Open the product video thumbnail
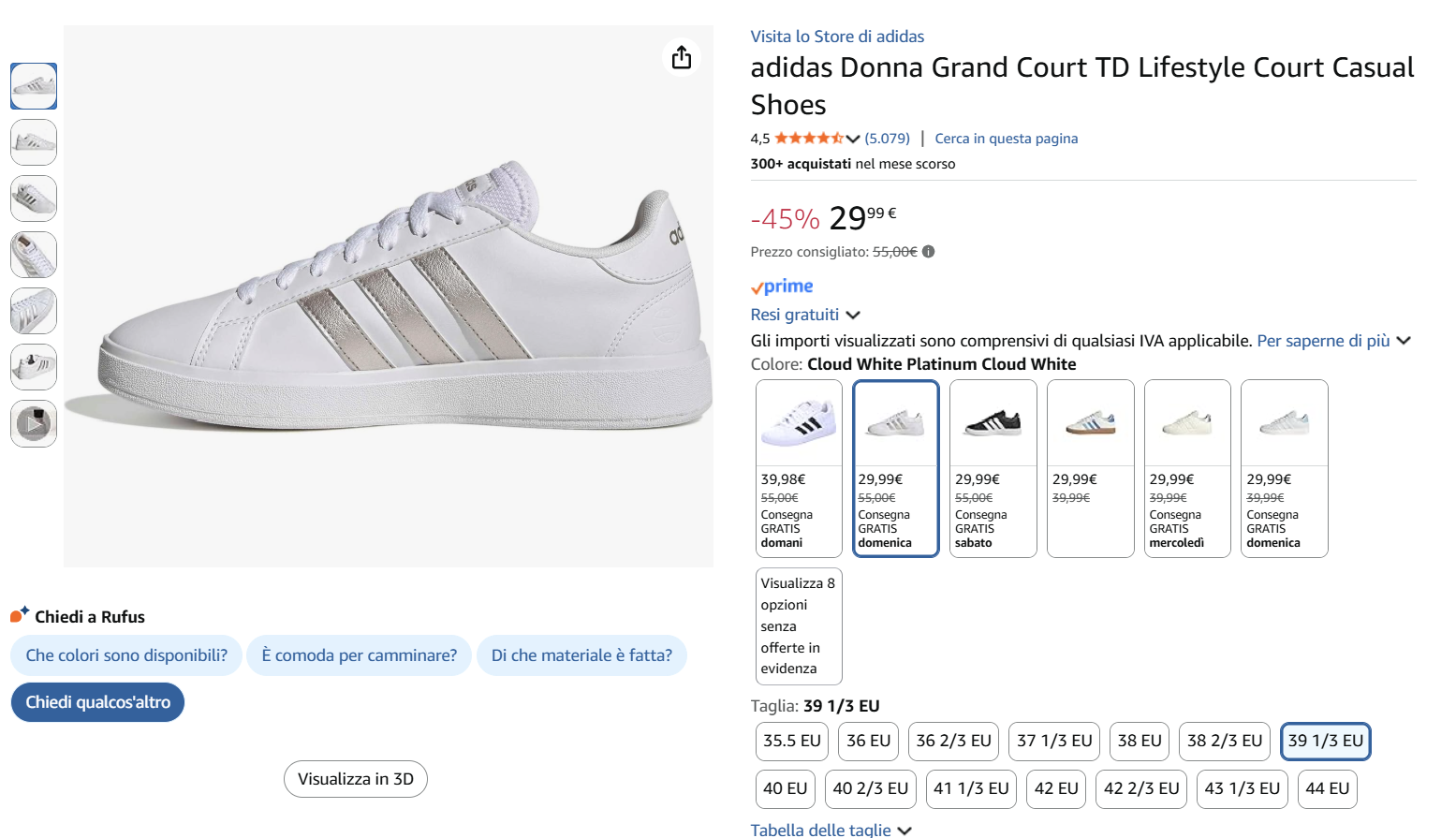 pos(34,423)
